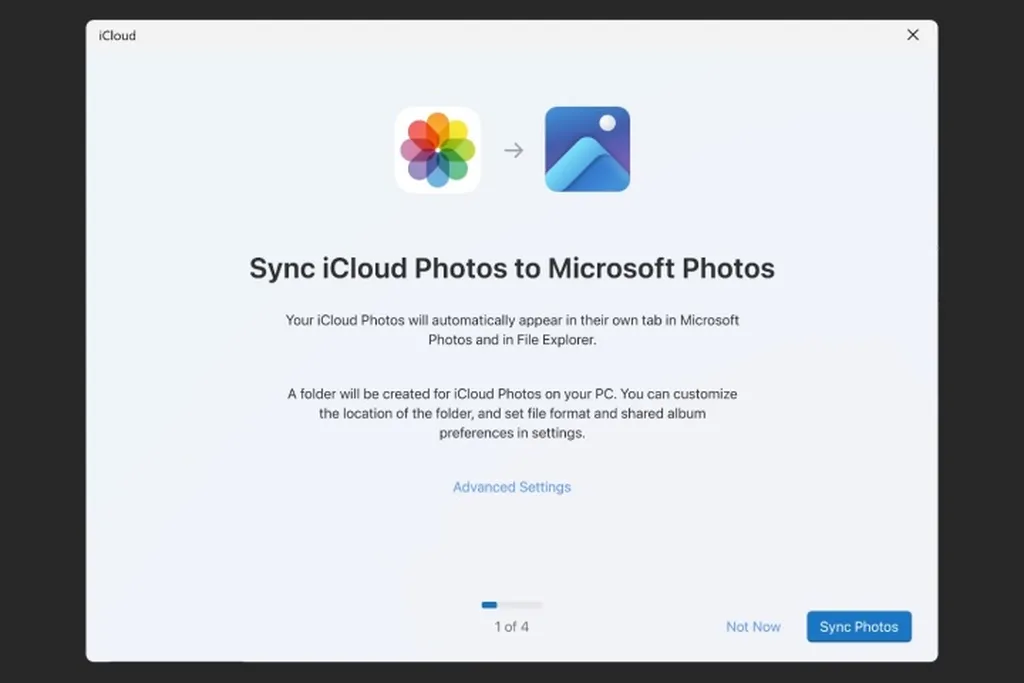
Task: Click the Microsoft Photos app icon
Action: [587, 150]
